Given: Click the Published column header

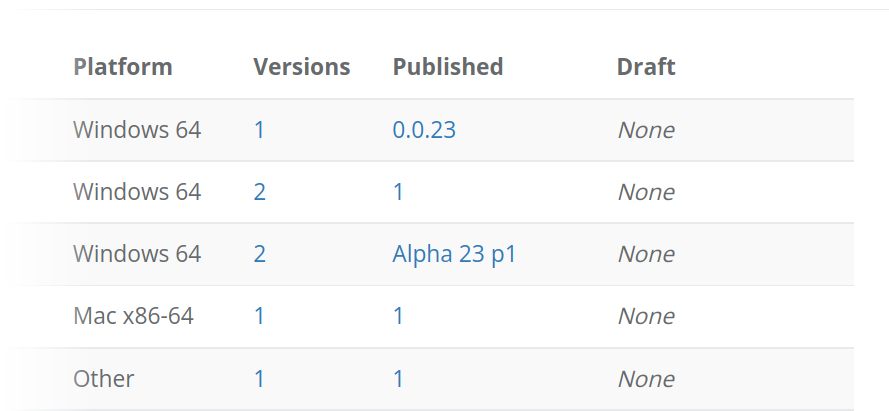Looking at the screenshot, I should [x=447, y=67].
